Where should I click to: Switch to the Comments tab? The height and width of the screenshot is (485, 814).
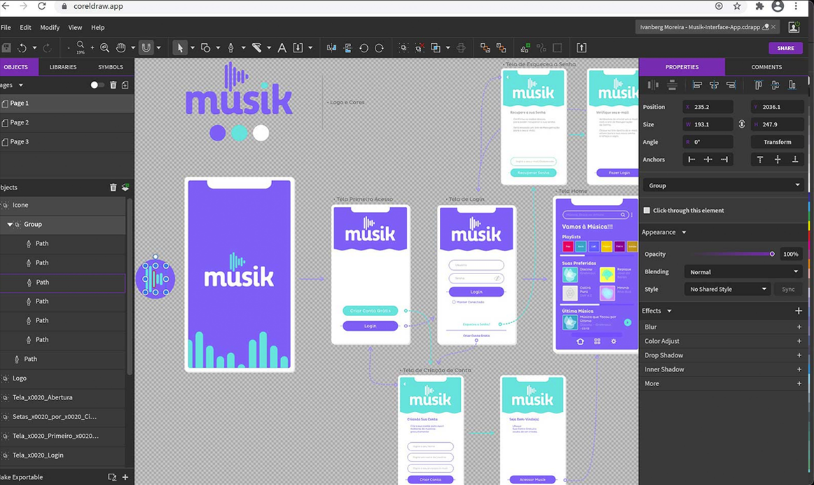coord(766,67)
